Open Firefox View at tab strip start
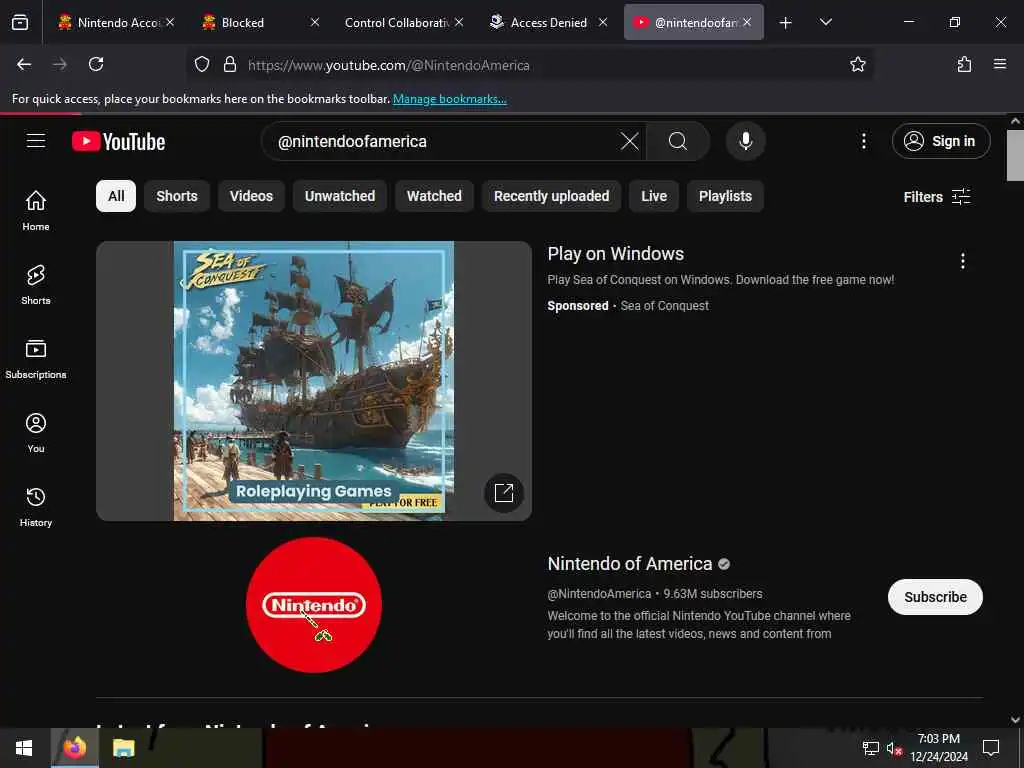1024x768 pixels. point(20,22)
